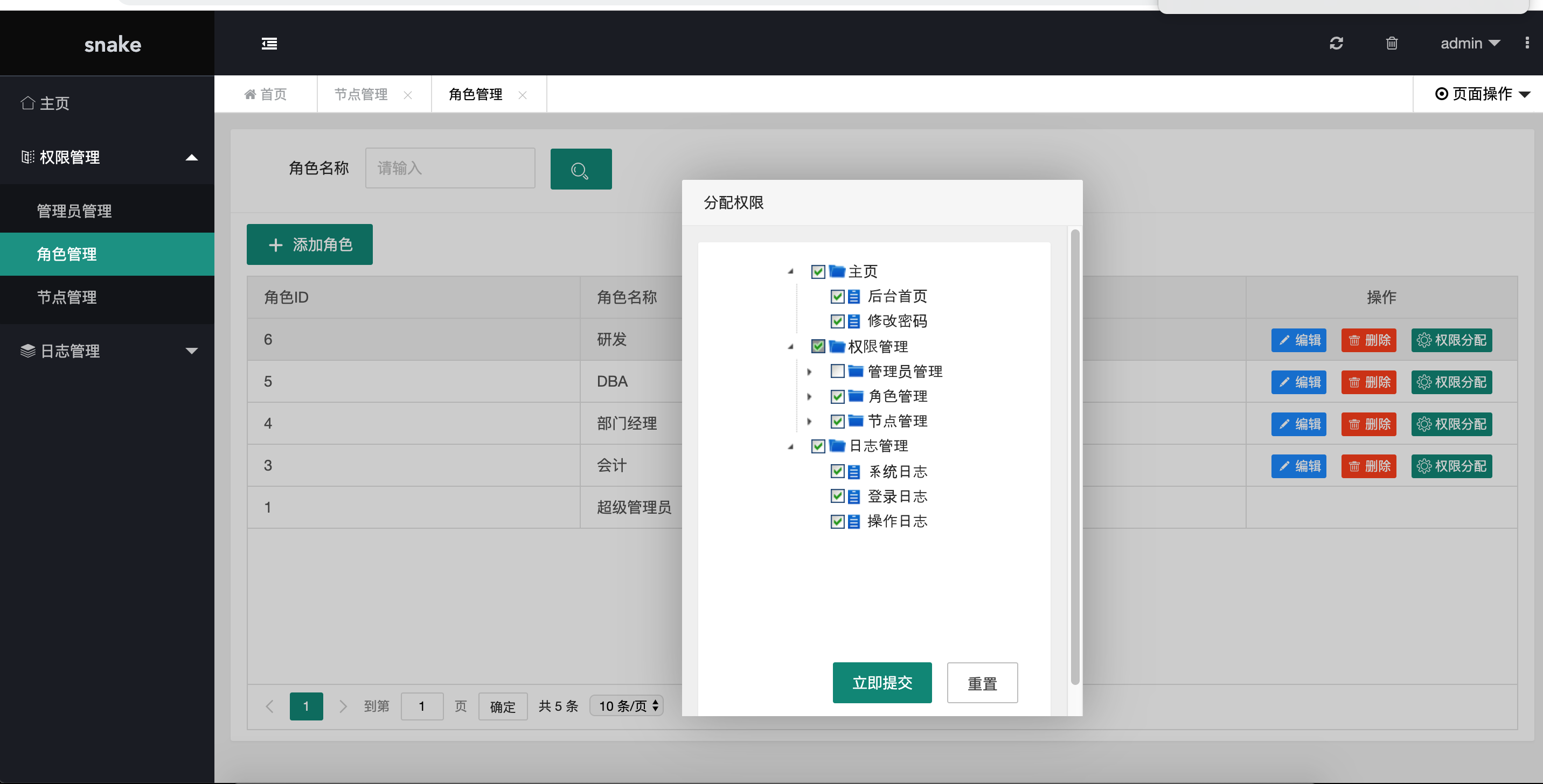Click the refresh icon in header
The width and height of the screenshot is (1543, 784).
[1336, 43]
